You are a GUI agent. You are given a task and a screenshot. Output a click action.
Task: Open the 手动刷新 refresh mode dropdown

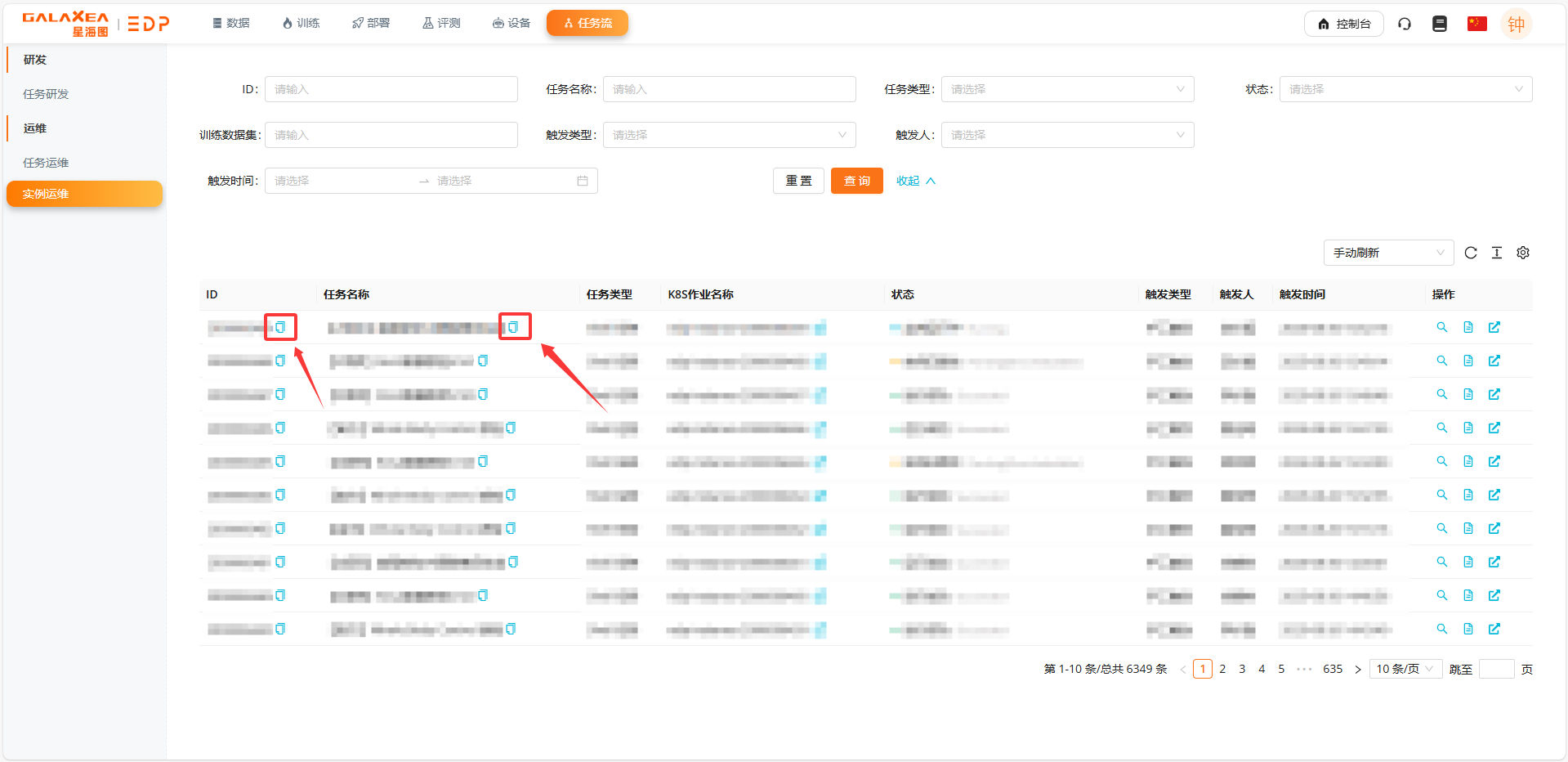[1388, 253]
